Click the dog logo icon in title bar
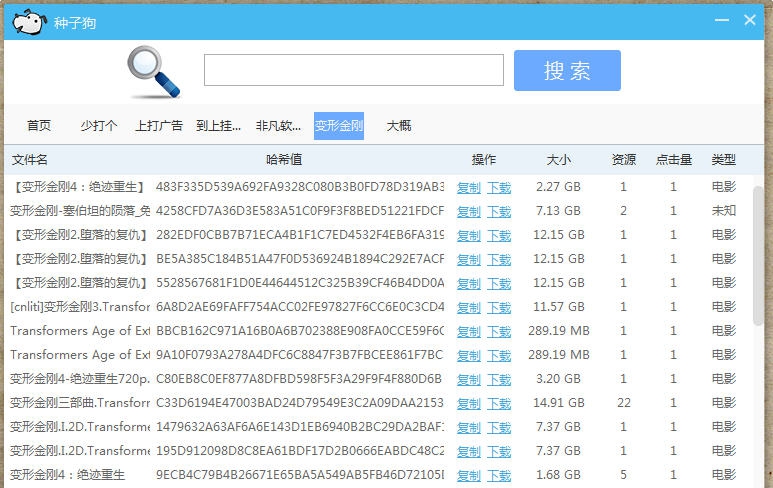Image resolution: width=773 pixels, height=488 pixels. click(30, 22)
